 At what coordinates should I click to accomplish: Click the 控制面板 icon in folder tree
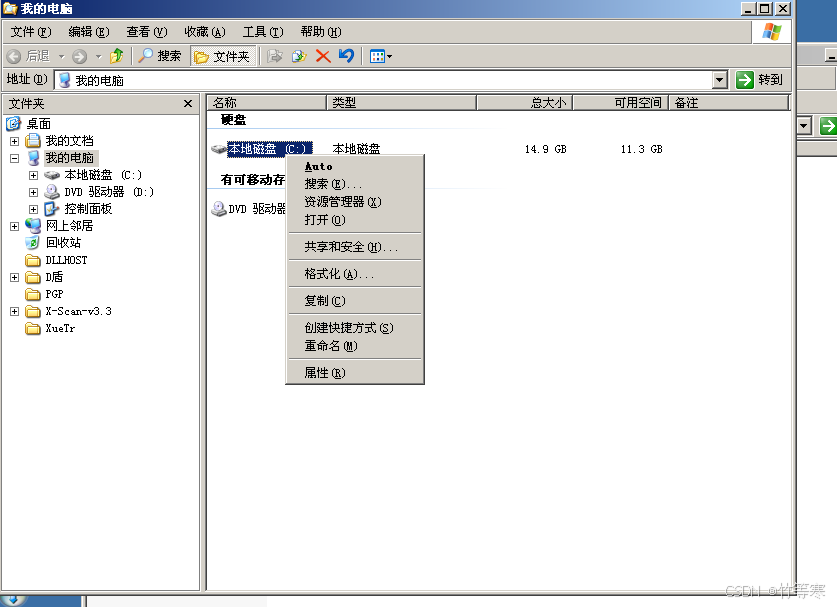tap(52, 209)
